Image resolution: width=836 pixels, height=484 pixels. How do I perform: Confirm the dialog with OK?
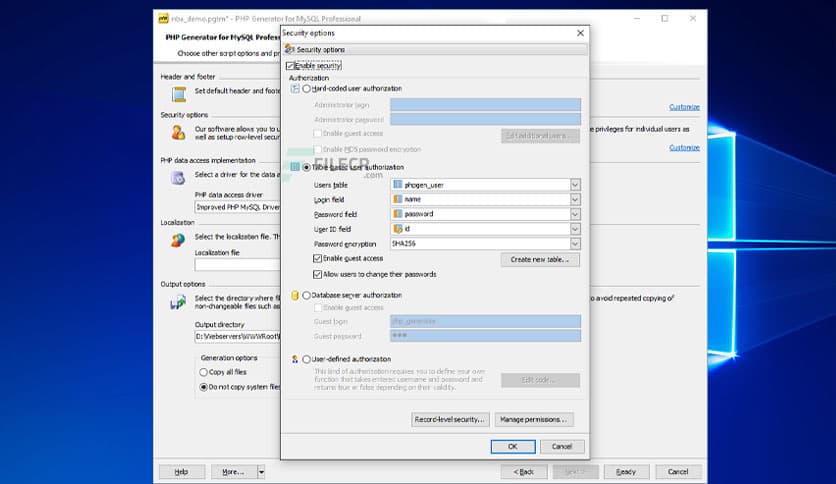[x=513, y=447]
